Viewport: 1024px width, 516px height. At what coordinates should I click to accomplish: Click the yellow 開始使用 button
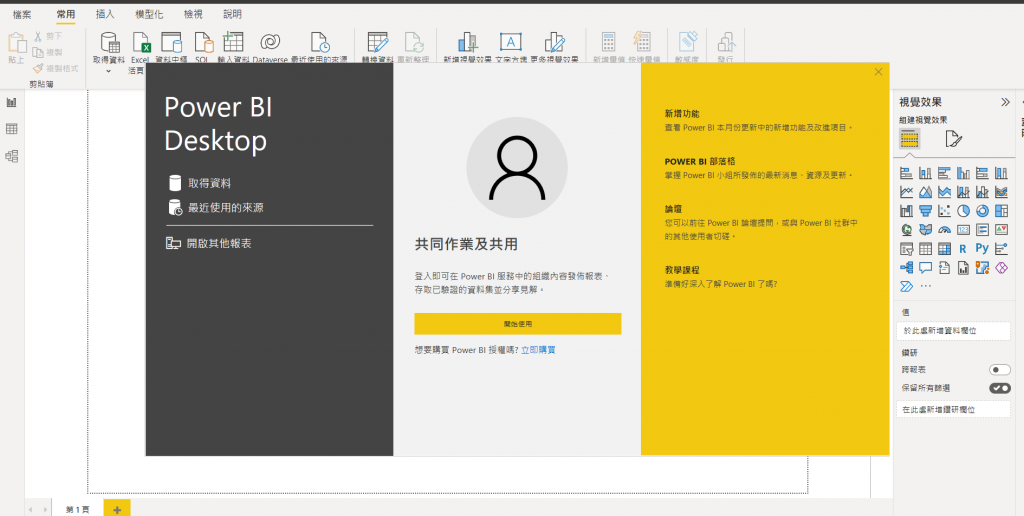tap(517, 323)
